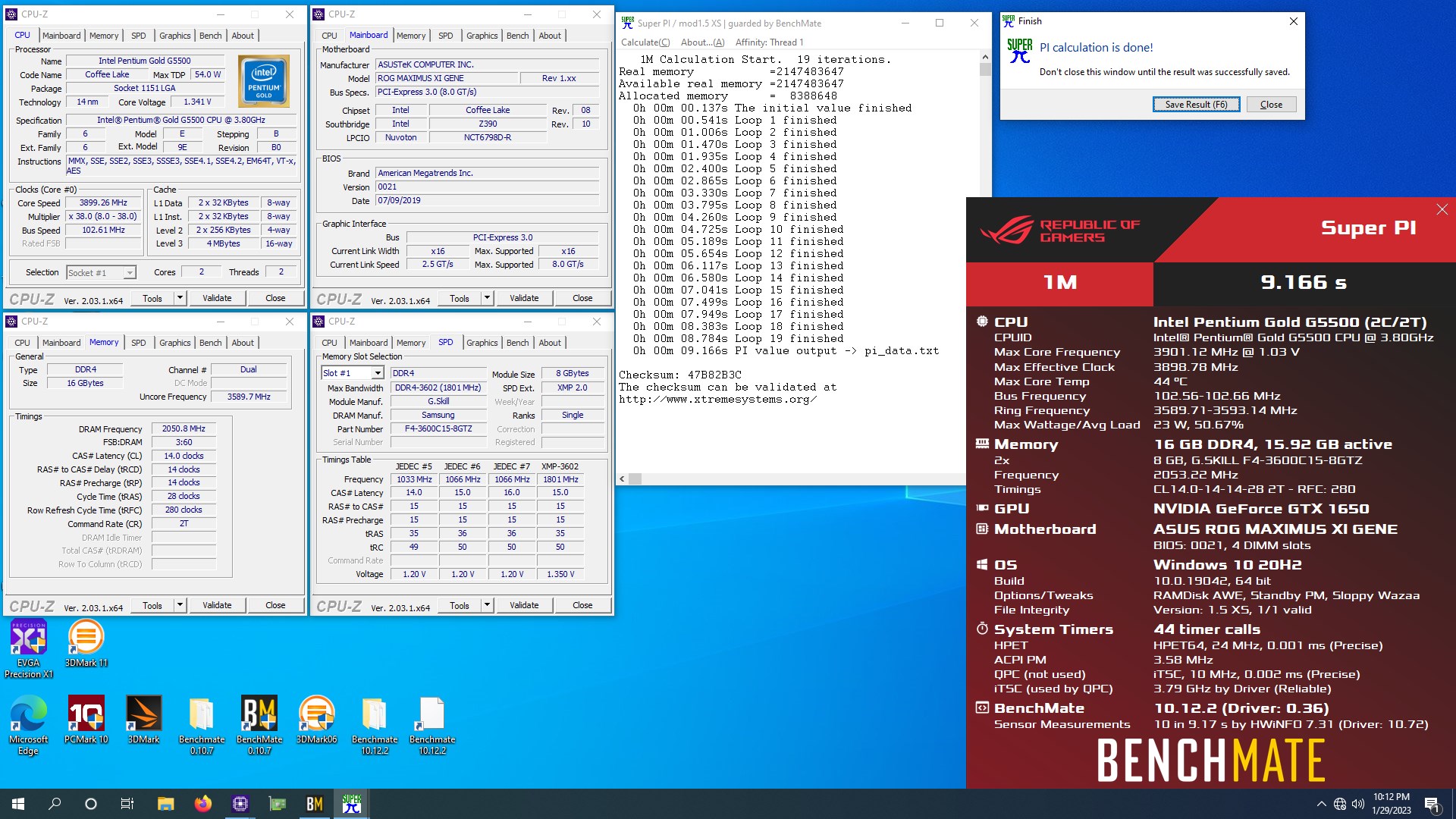1456x819 pixels.
Task: Click Part Number F4-3600C15-8GTZ field
Action: coord(438,428)
